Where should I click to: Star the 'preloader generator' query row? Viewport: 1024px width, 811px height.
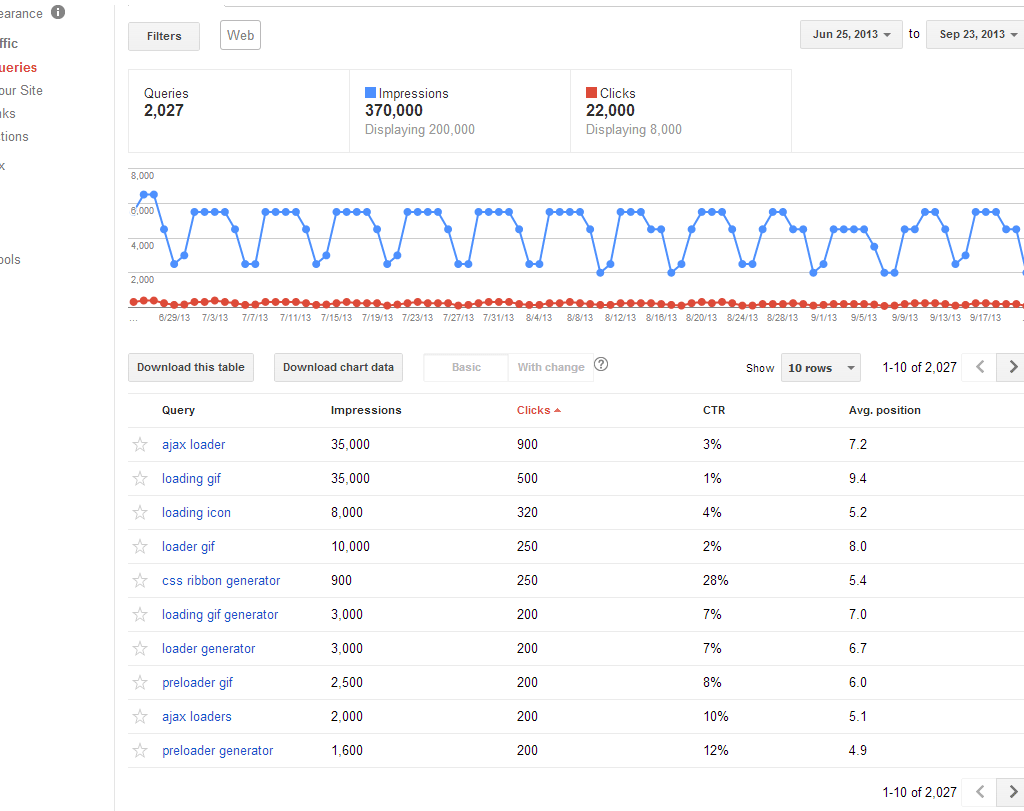[140, 751]
